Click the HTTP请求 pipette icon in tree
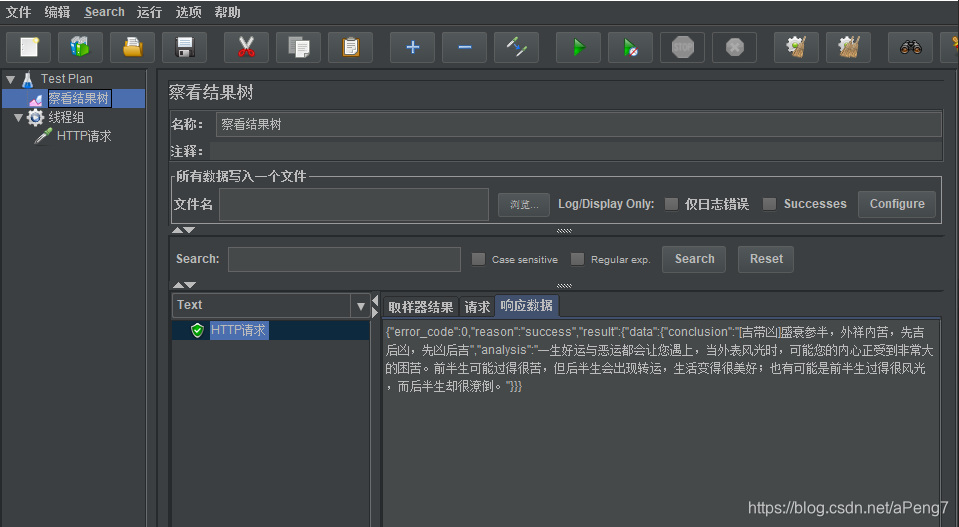This screenshot has height=527, width=959. coord(43,136)
